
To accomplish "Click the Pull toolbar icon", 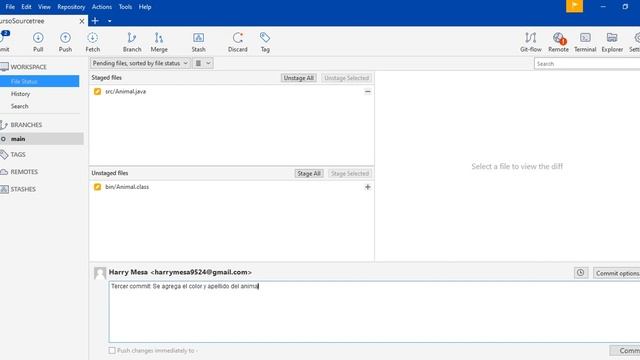I will (x=38, y=42).
